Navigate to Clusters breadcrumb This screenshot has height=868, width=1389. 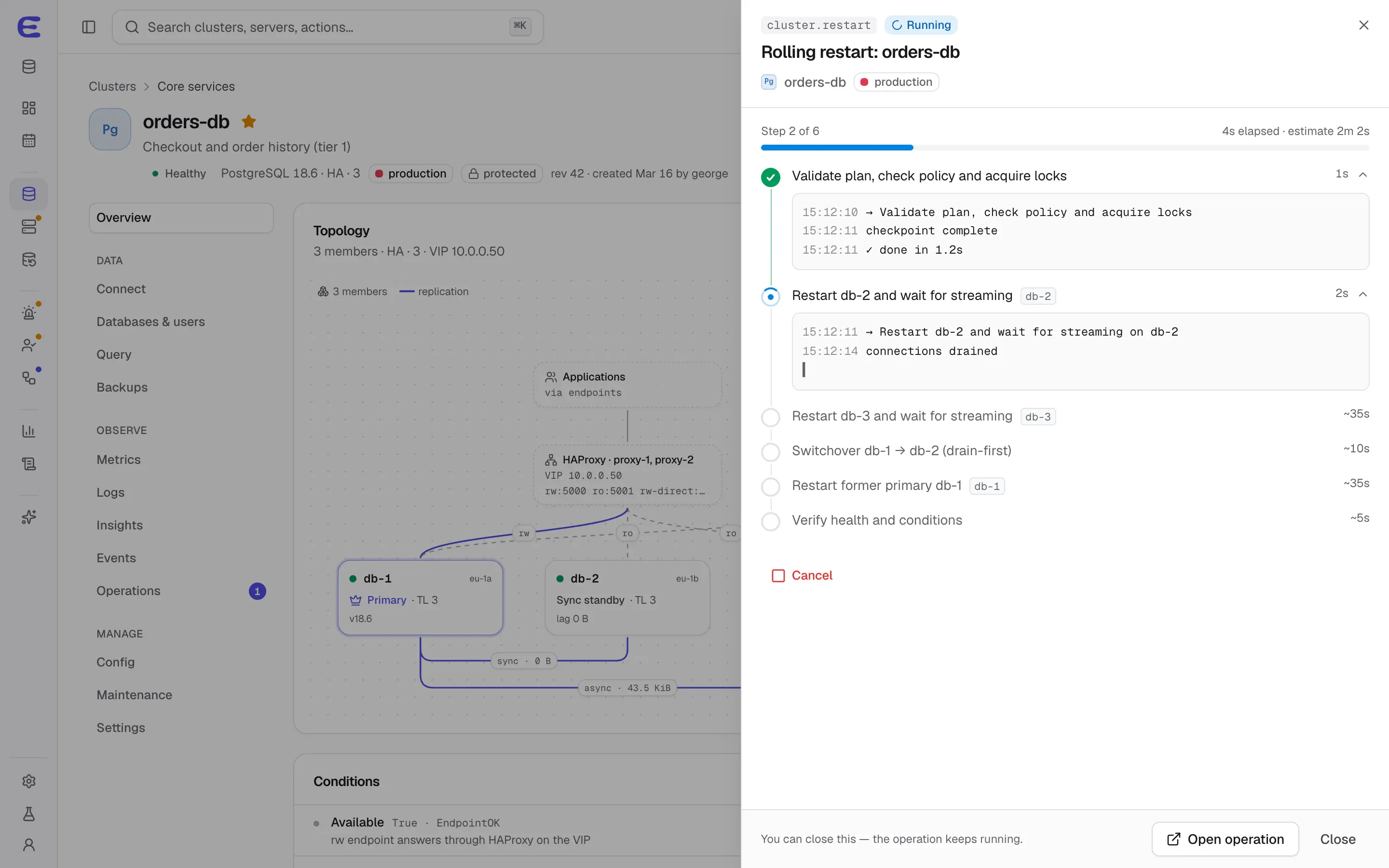pos(112,86)
